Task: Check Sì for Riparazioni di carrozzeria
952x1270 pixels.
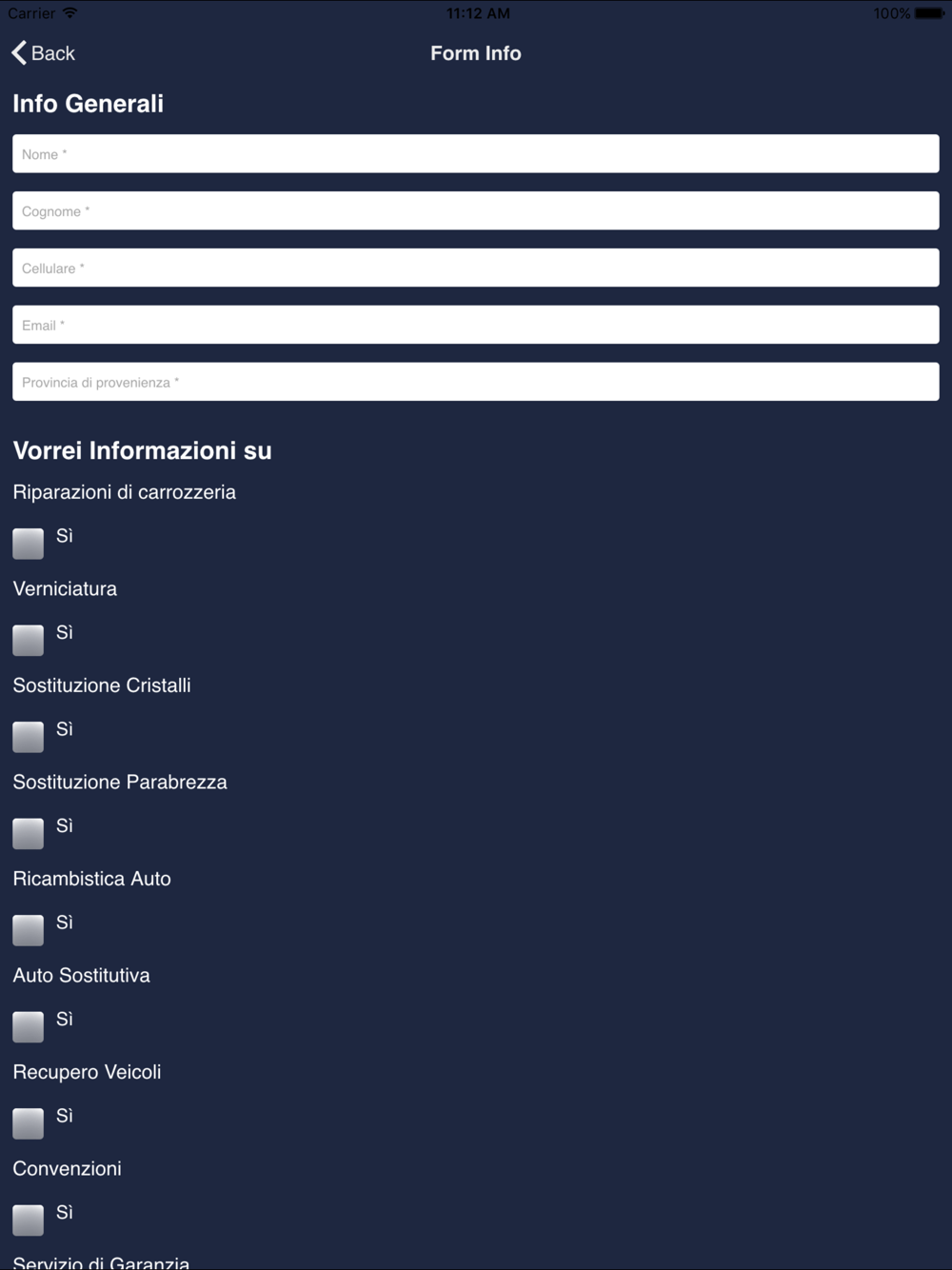Action: 29,544
